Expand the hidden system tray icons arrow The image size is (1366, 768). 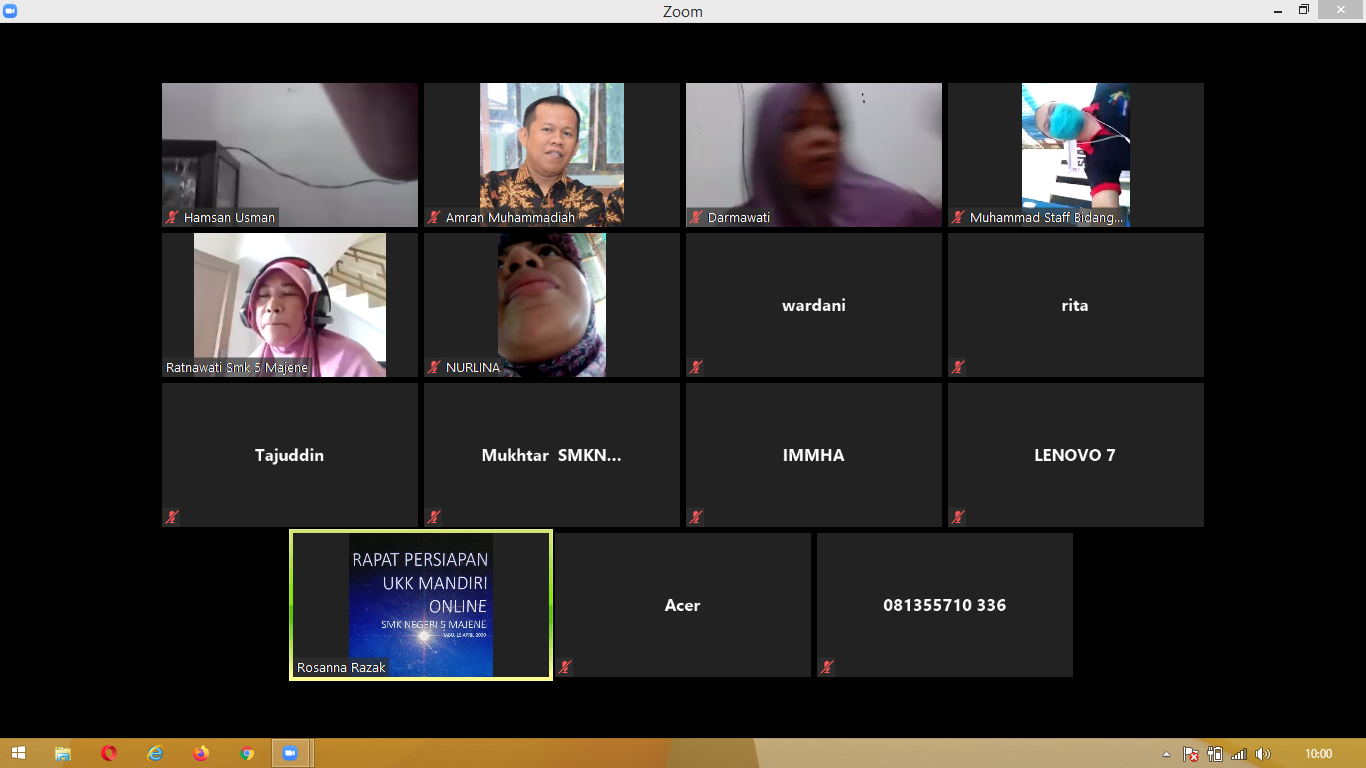[1166, 754]
